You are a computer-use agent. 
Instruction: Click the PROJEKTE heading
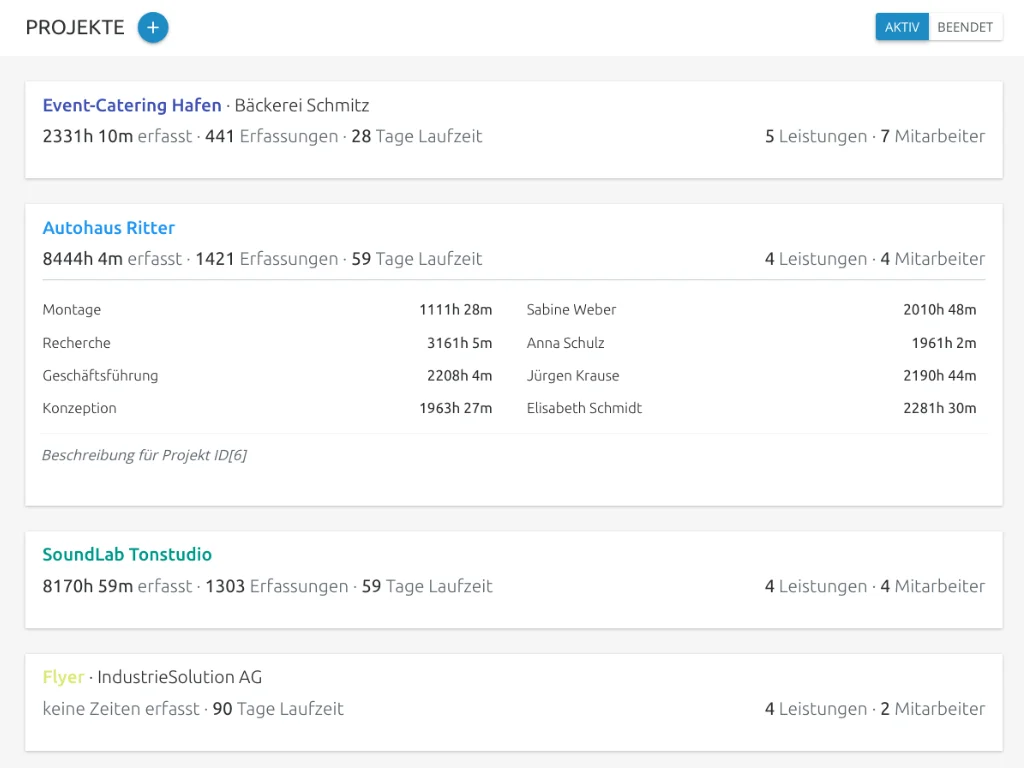(75, 27)
